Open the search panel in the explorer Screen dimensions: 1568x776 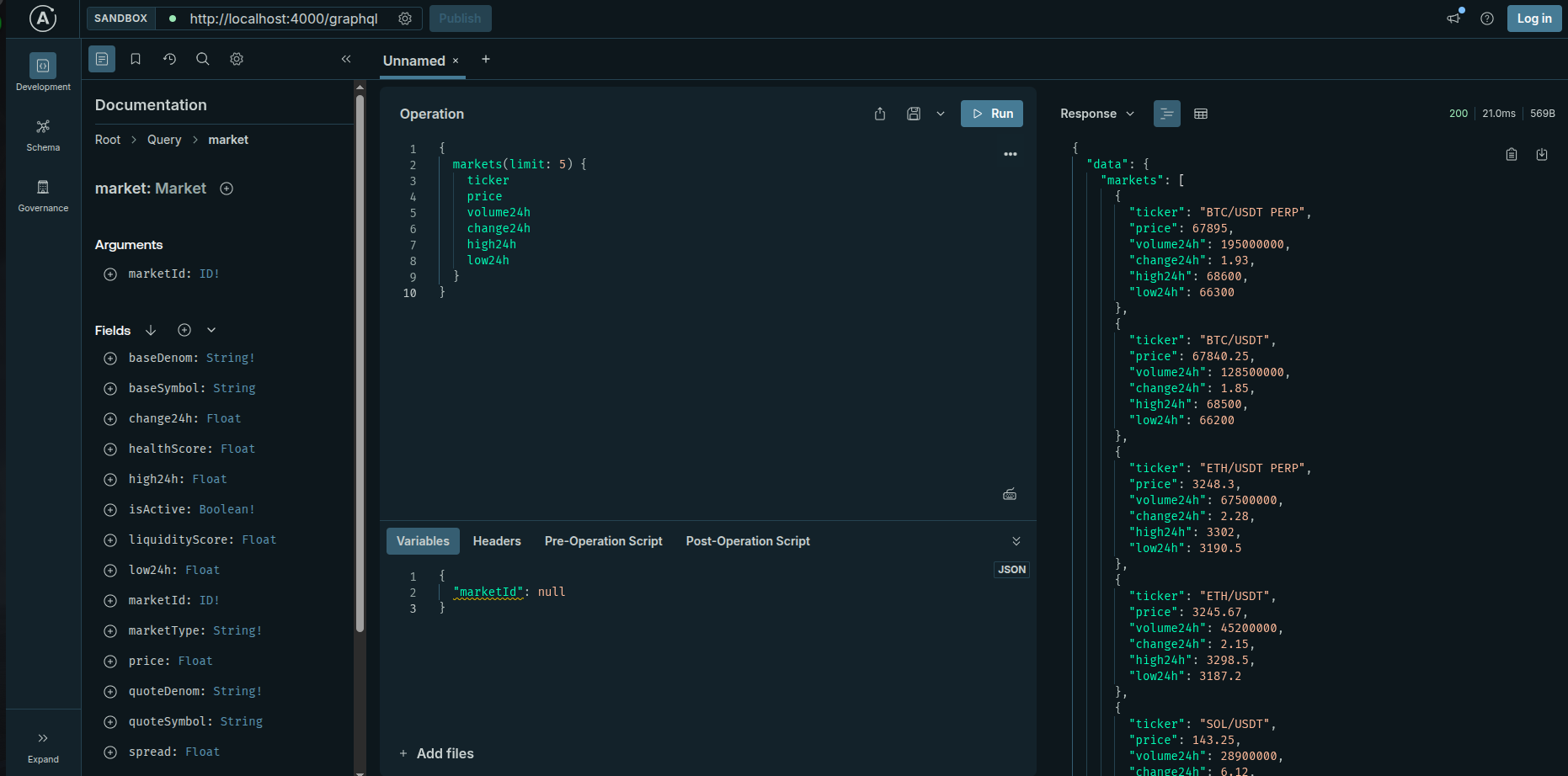click(x=202, y=59)
